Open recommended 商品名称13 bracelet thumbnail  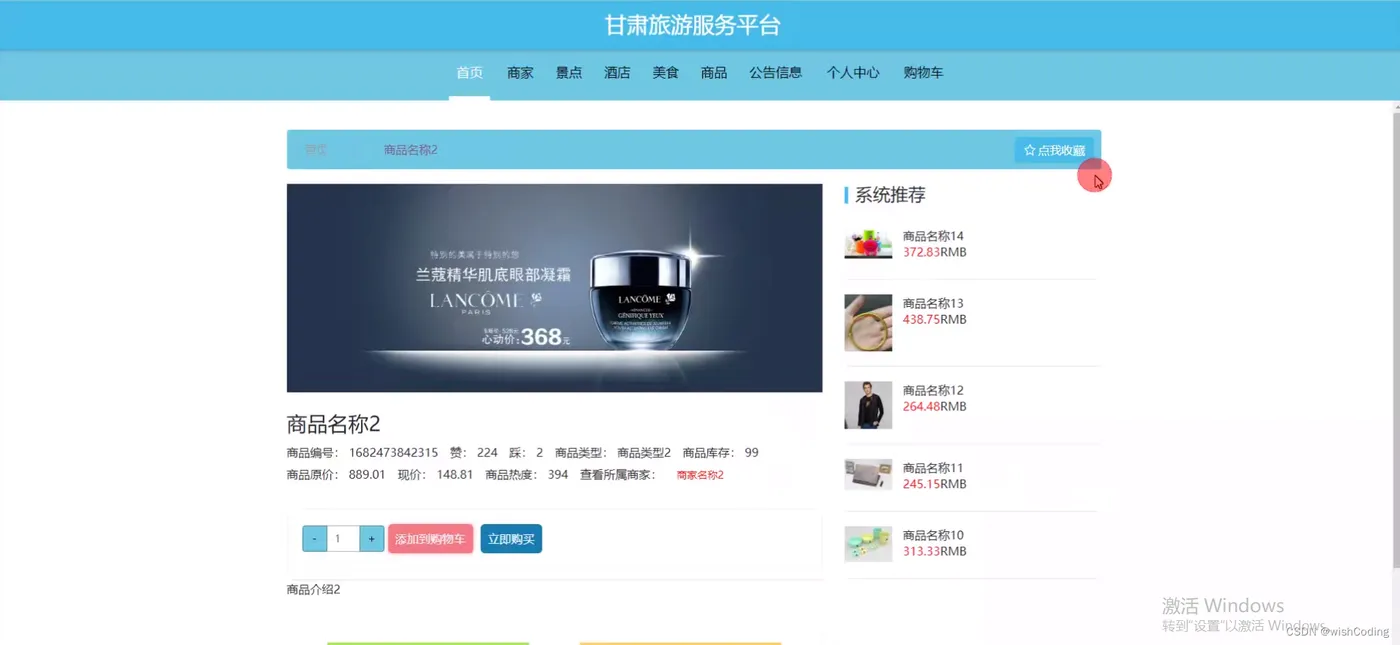[868, 322]
